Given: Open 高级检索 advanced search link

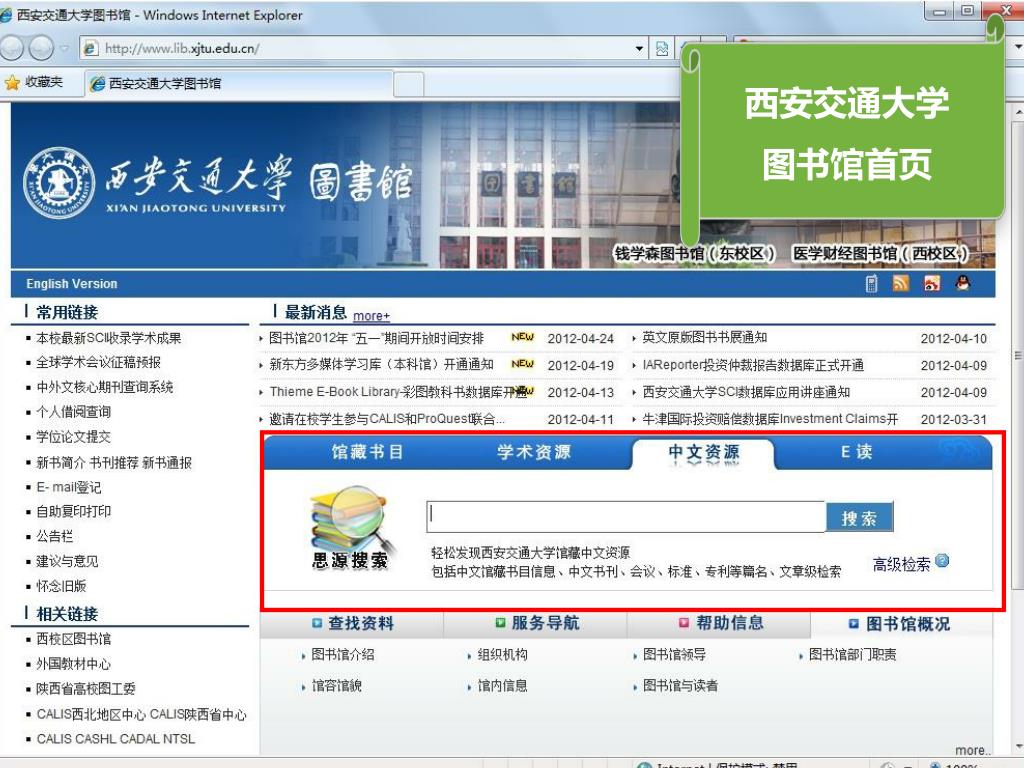Looking at the screenshot, I should tap(901, 564).
